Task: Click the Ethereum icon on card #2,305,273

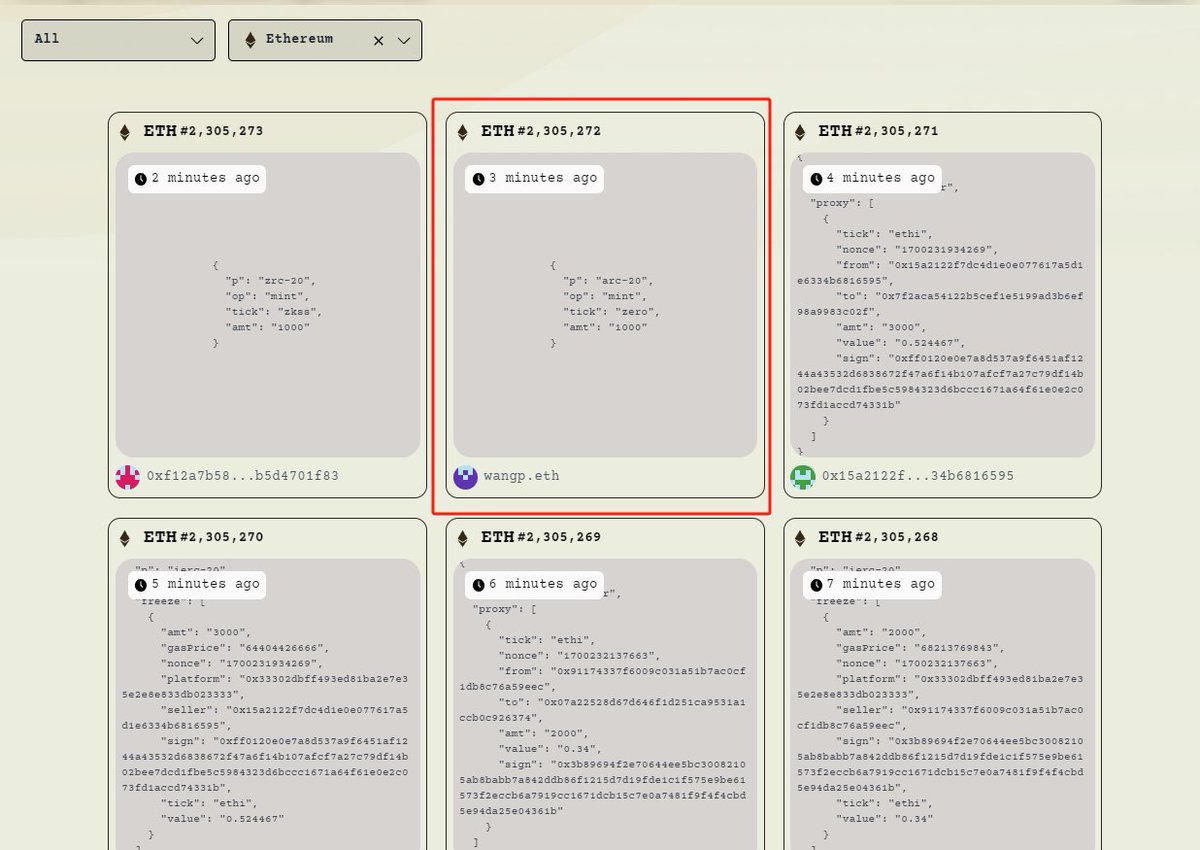Action: click(x=125, y=131)
